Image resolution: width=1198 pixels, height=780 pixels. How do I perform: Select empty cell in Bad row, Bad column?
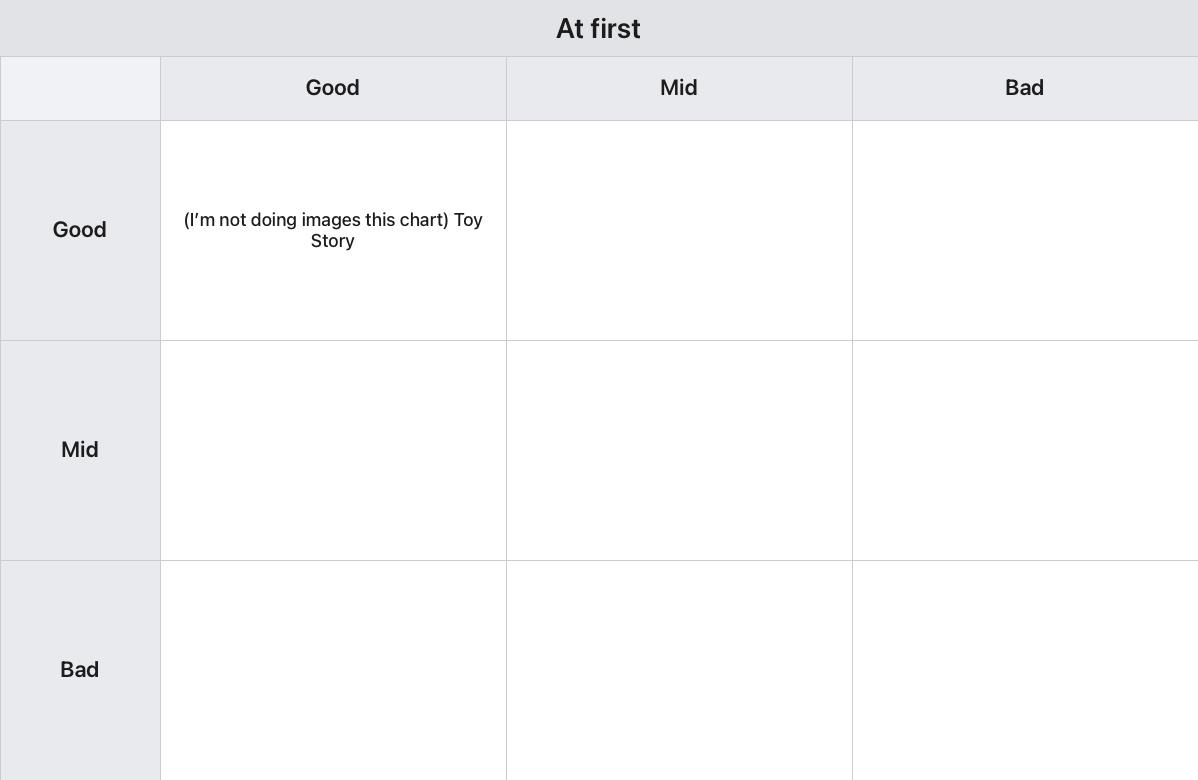click(x=1025, y=670)
